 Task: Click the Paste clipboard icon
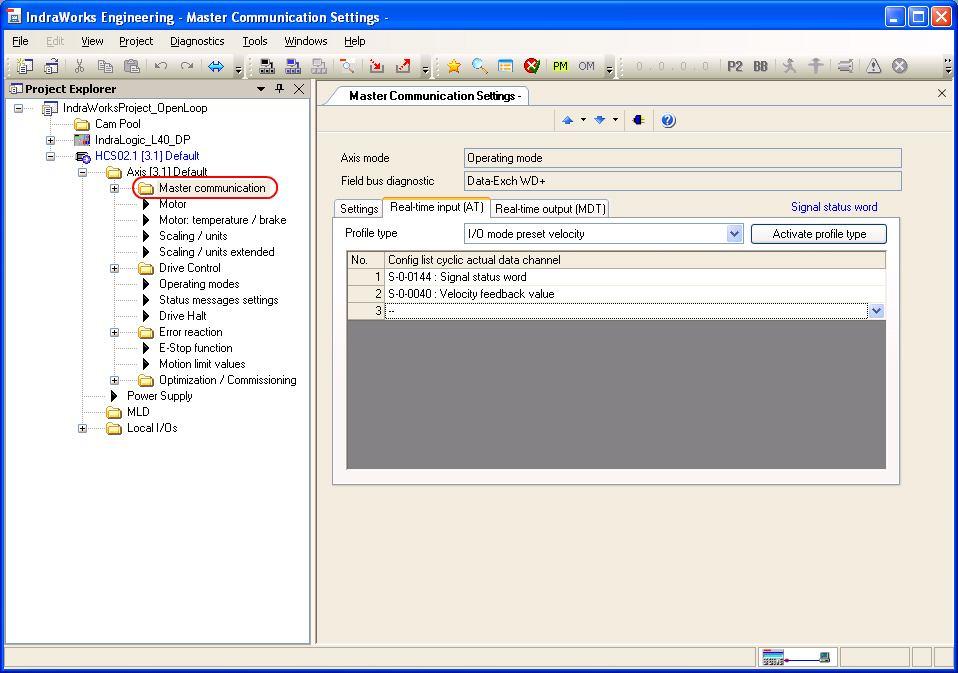pos(132,66)
